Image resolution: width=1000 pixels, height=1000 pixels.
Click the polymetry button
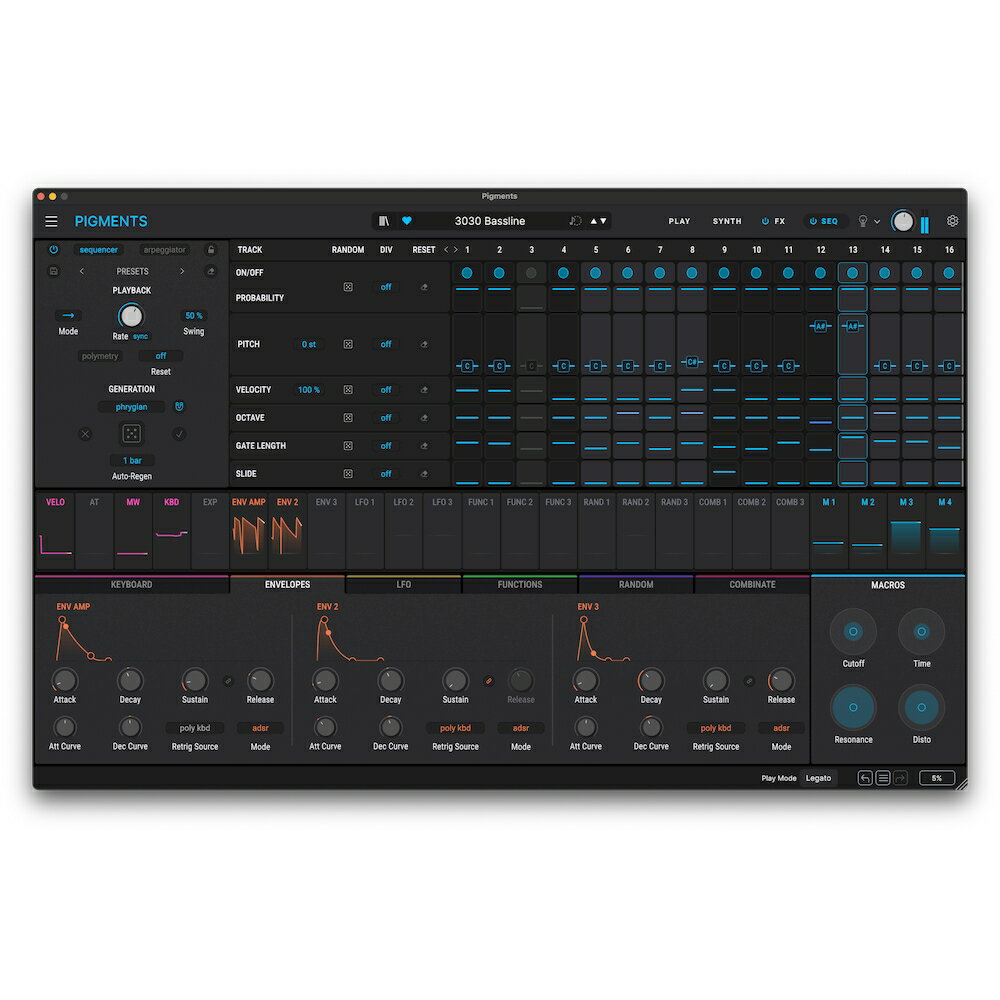101,356
